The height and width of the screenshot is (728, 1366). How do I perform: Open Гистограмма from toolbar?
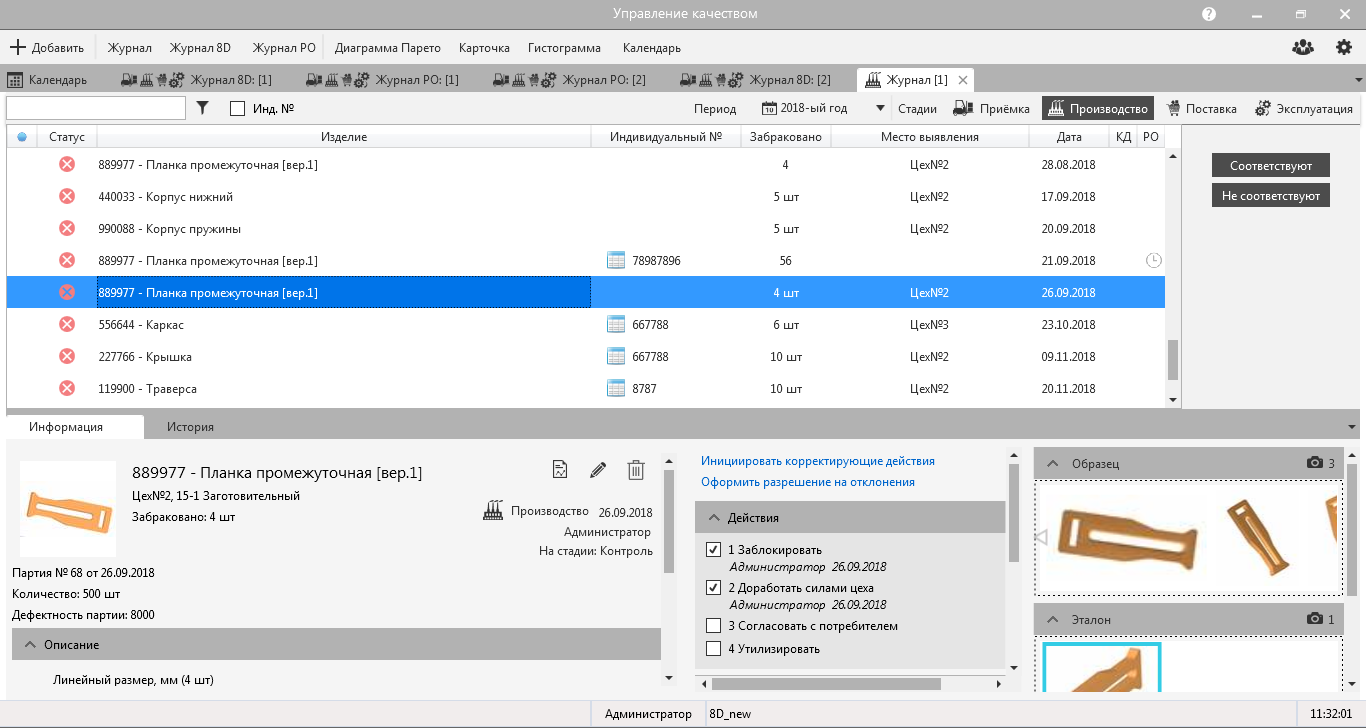pos(565,48)
